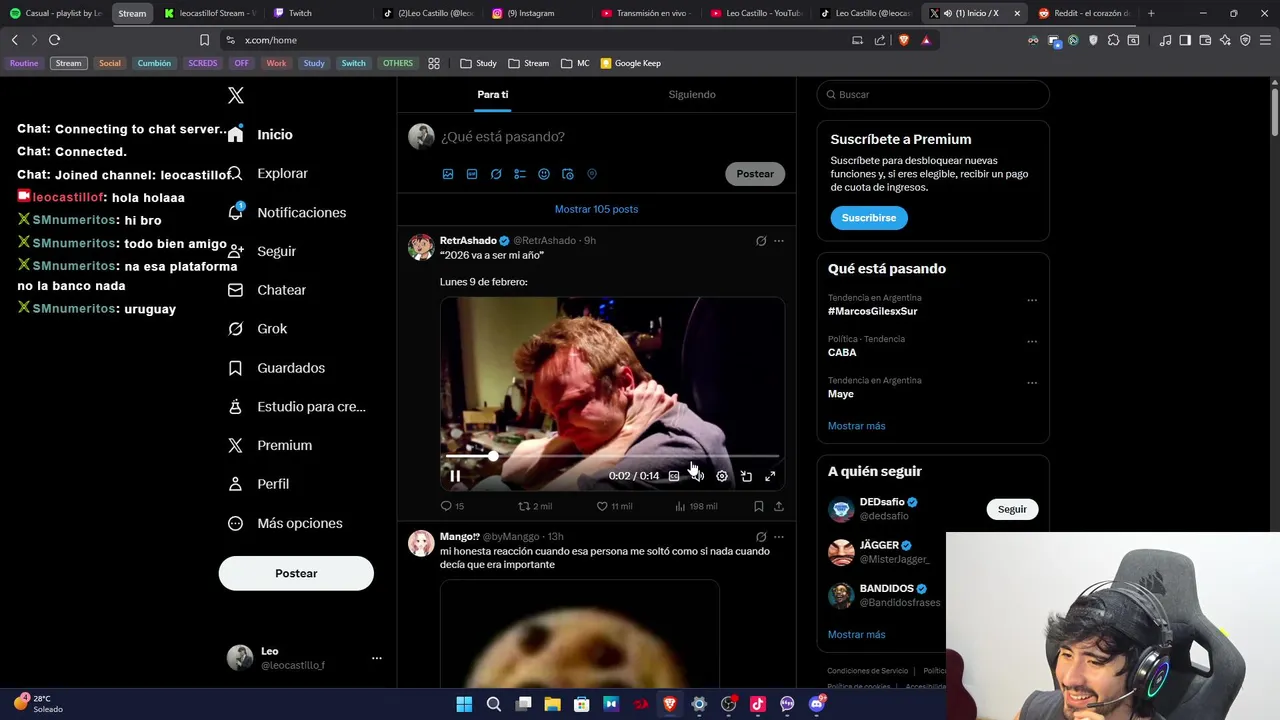Open Estudio para creadores item
This screenshot has height=720, width=1280.
[297, 406]
